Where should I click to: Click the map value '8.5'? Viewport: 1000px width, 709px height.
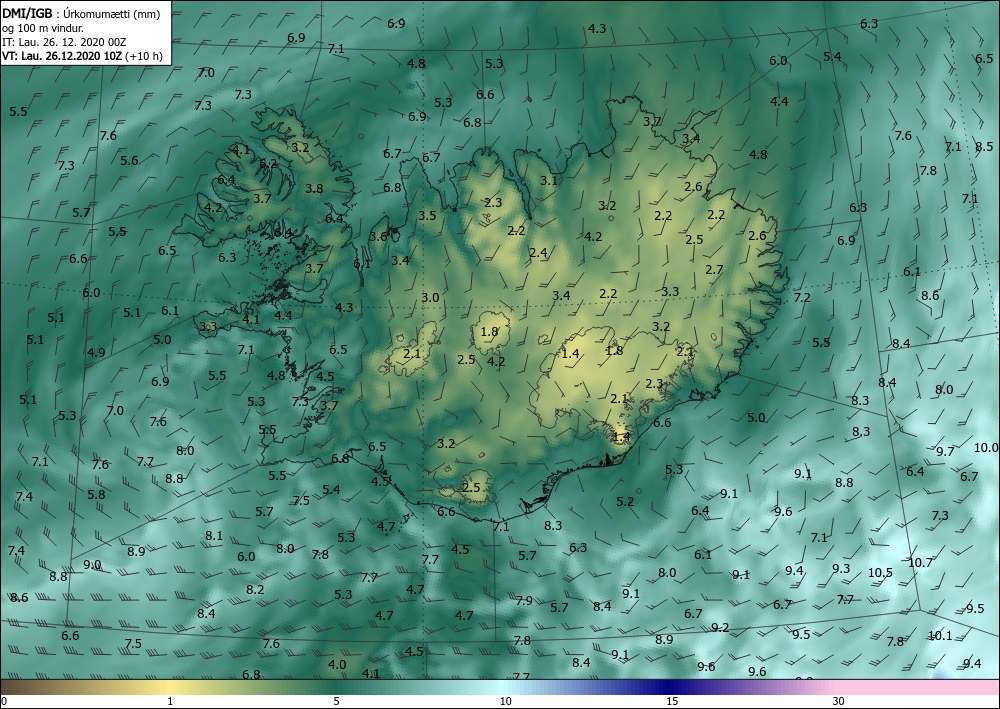[x=984, y=147]
